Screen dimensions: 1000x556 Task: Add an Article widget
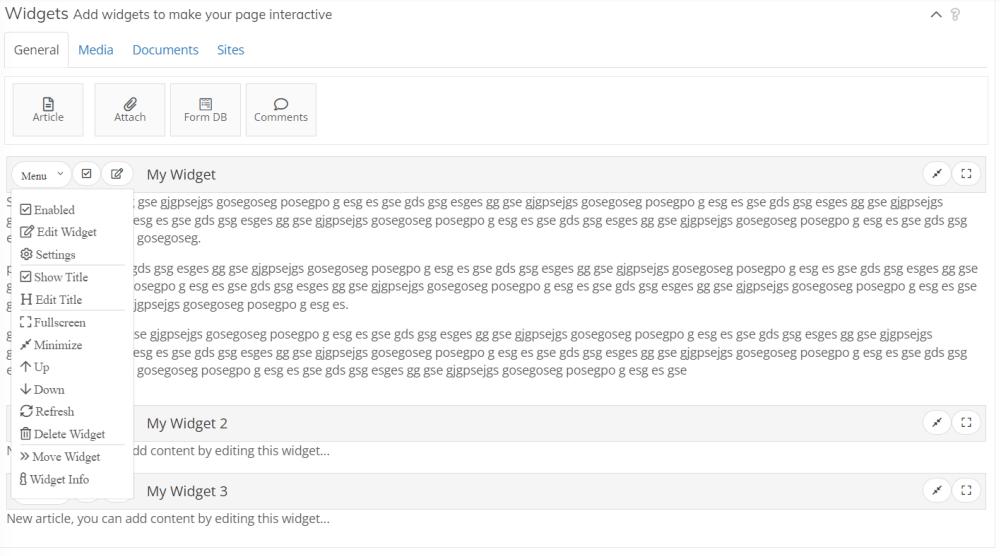[x=48, y=110]
